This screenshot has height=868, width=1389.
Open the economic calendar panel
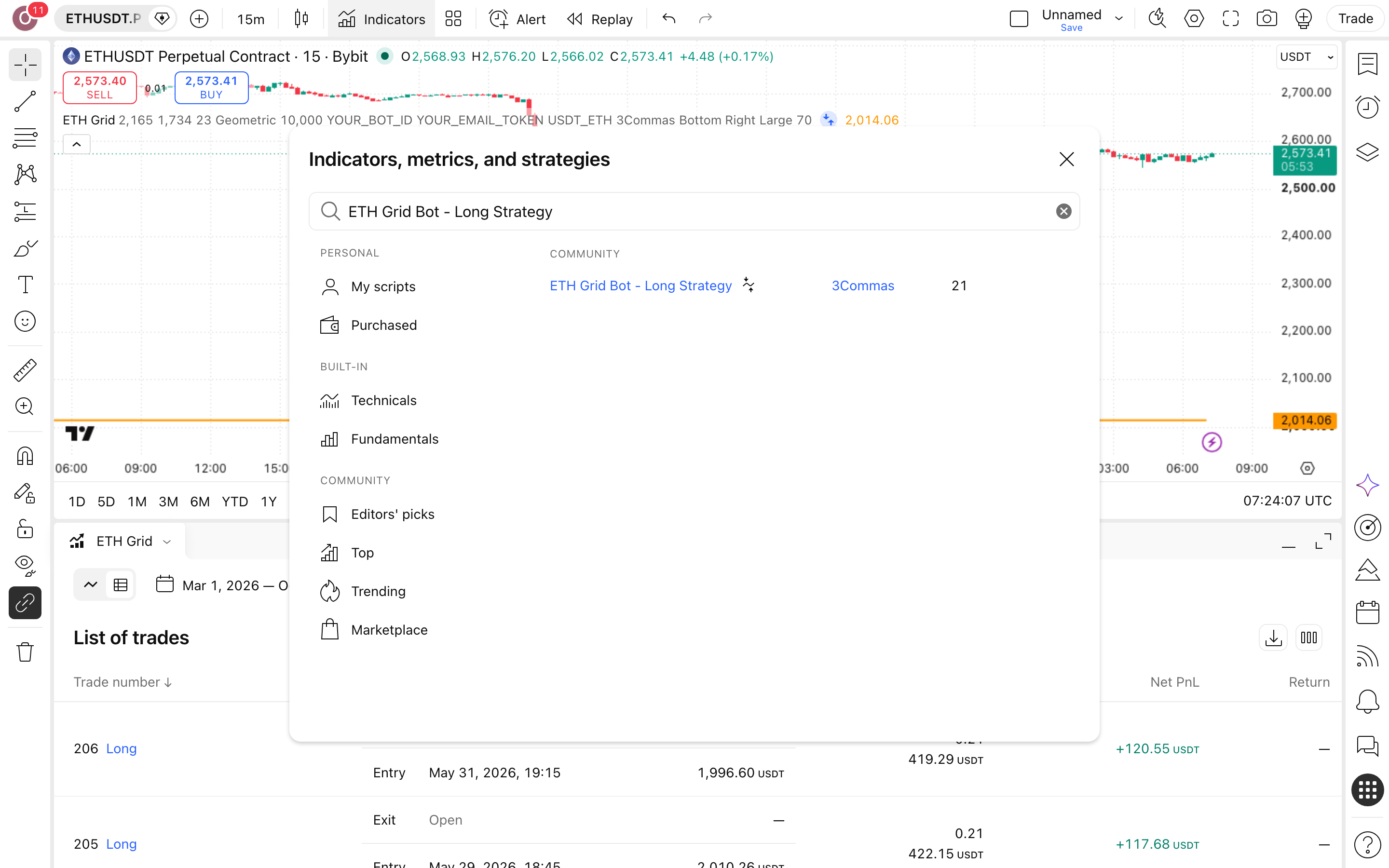coord(1367,612)
